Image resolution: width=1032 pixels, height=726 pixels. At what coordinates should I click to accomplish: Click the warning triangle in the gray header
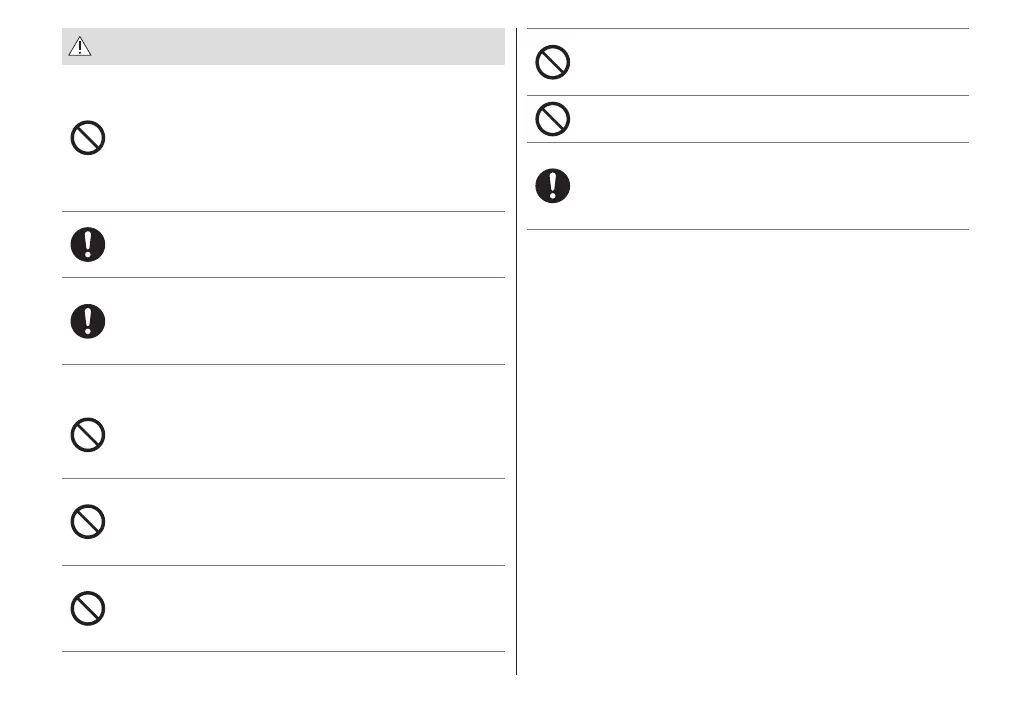[x=79, y=47]
